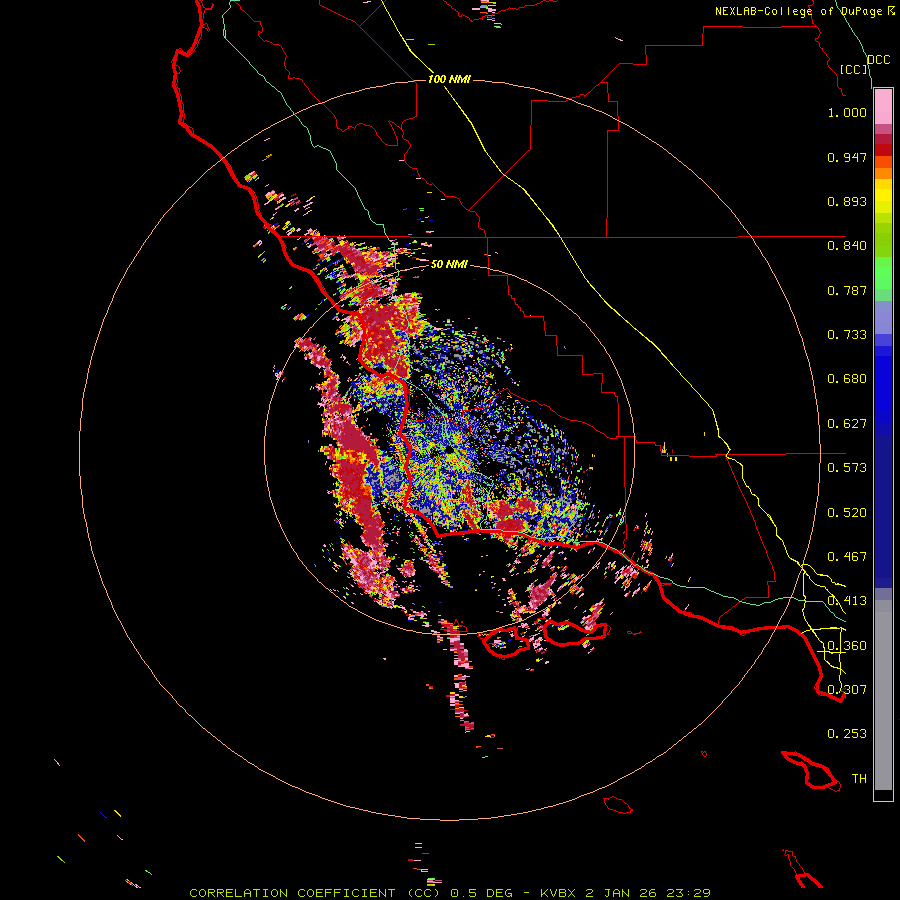Image resolution: width=900 pixels, height=900 pixels.
Task: Click the 0.573 scale value
Action: (847, 468)
